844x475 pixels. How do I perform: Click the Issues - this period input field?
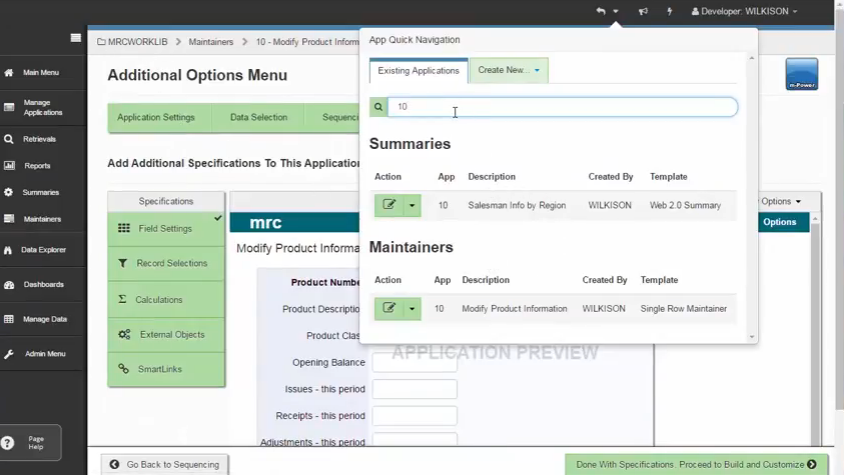point(414,389)
